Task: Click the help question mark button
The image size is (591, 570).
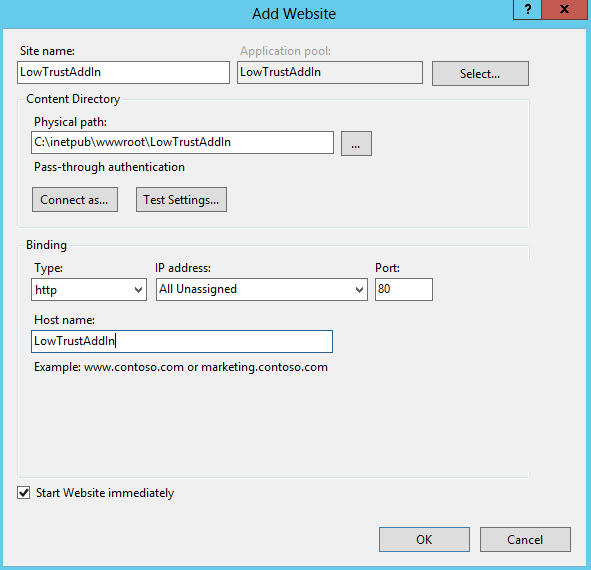Action: pos(527,9)
